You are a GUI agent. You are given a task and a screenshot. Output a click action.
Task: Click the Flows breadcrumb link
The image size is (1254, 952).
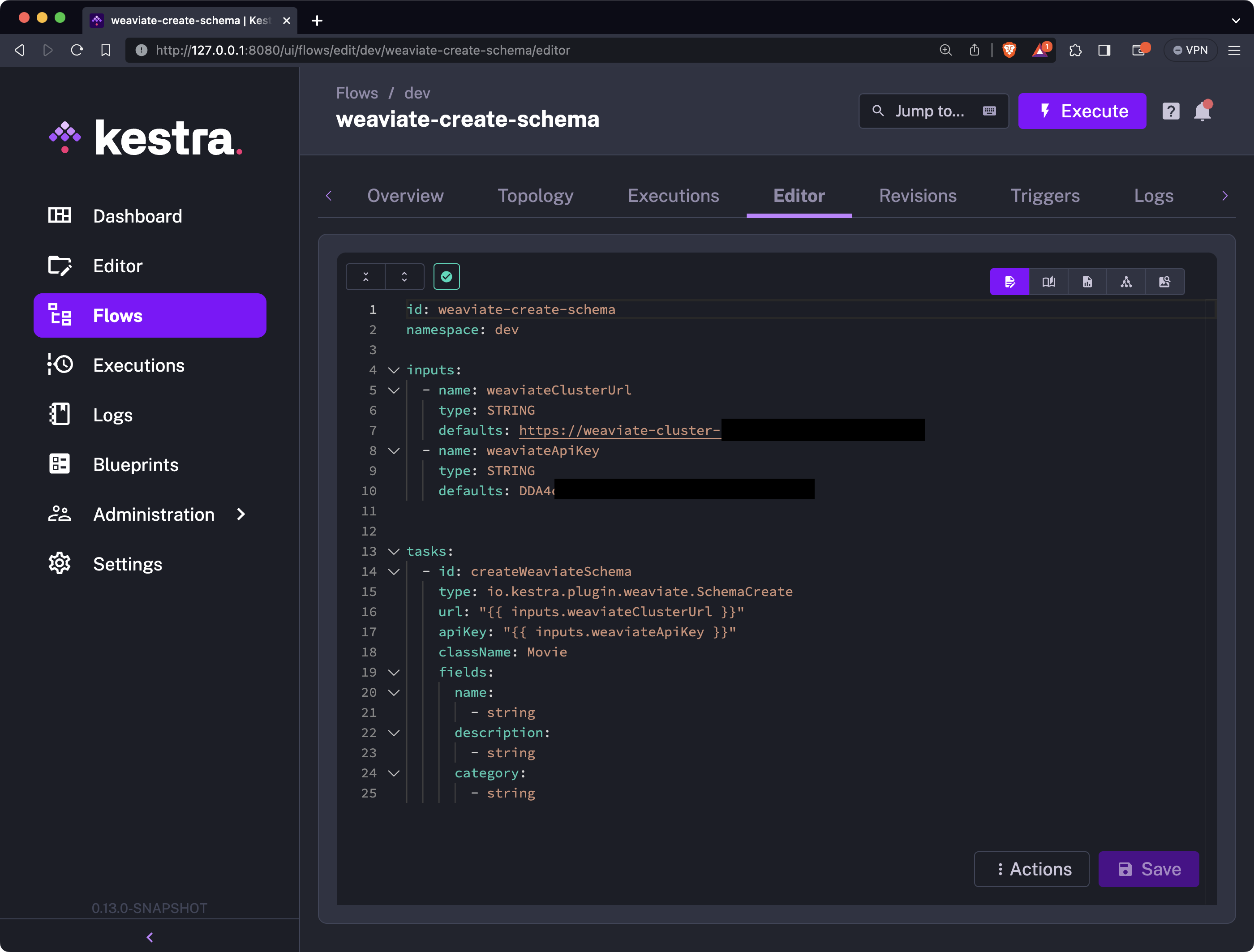[x=357, y=93]
